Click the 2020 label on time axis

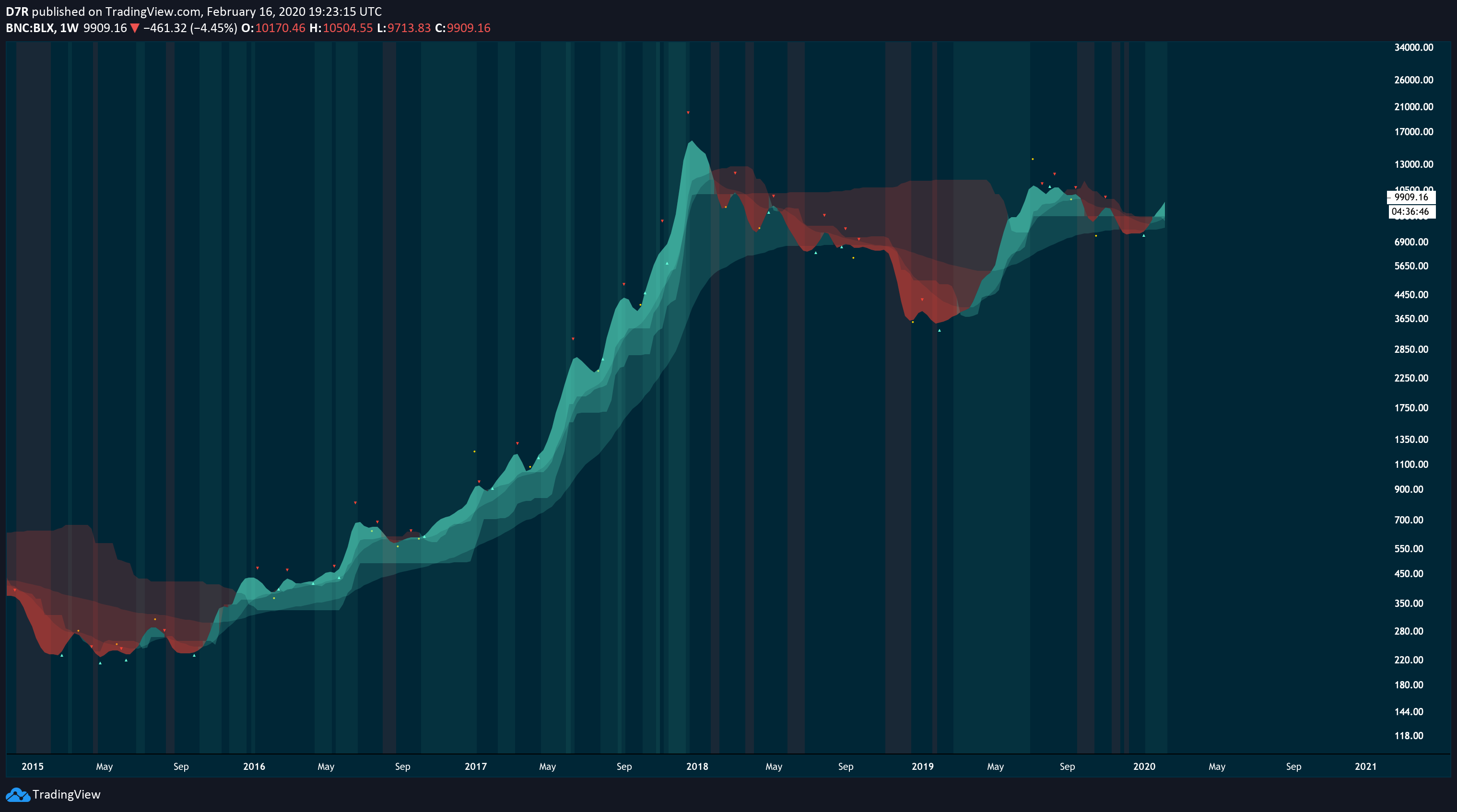coord(1144,767)
